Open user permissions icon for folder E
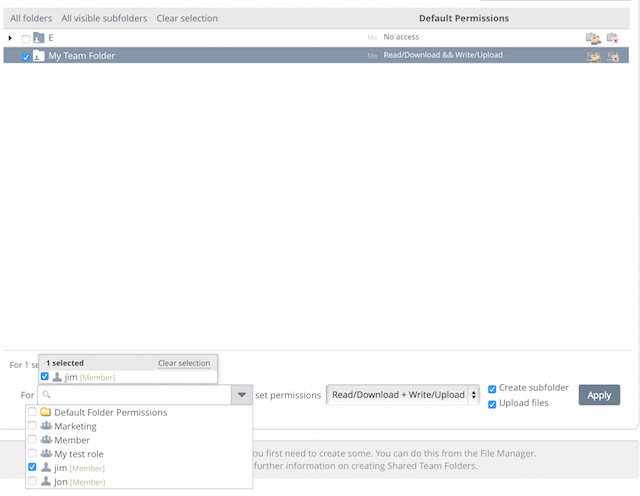Image resolution: width=640 pixels, height=496 pixels. point(593,38)
